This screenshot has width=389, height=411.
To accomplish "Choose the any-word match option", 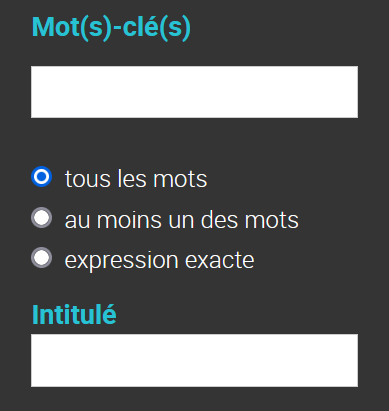I will coord(42,218).
